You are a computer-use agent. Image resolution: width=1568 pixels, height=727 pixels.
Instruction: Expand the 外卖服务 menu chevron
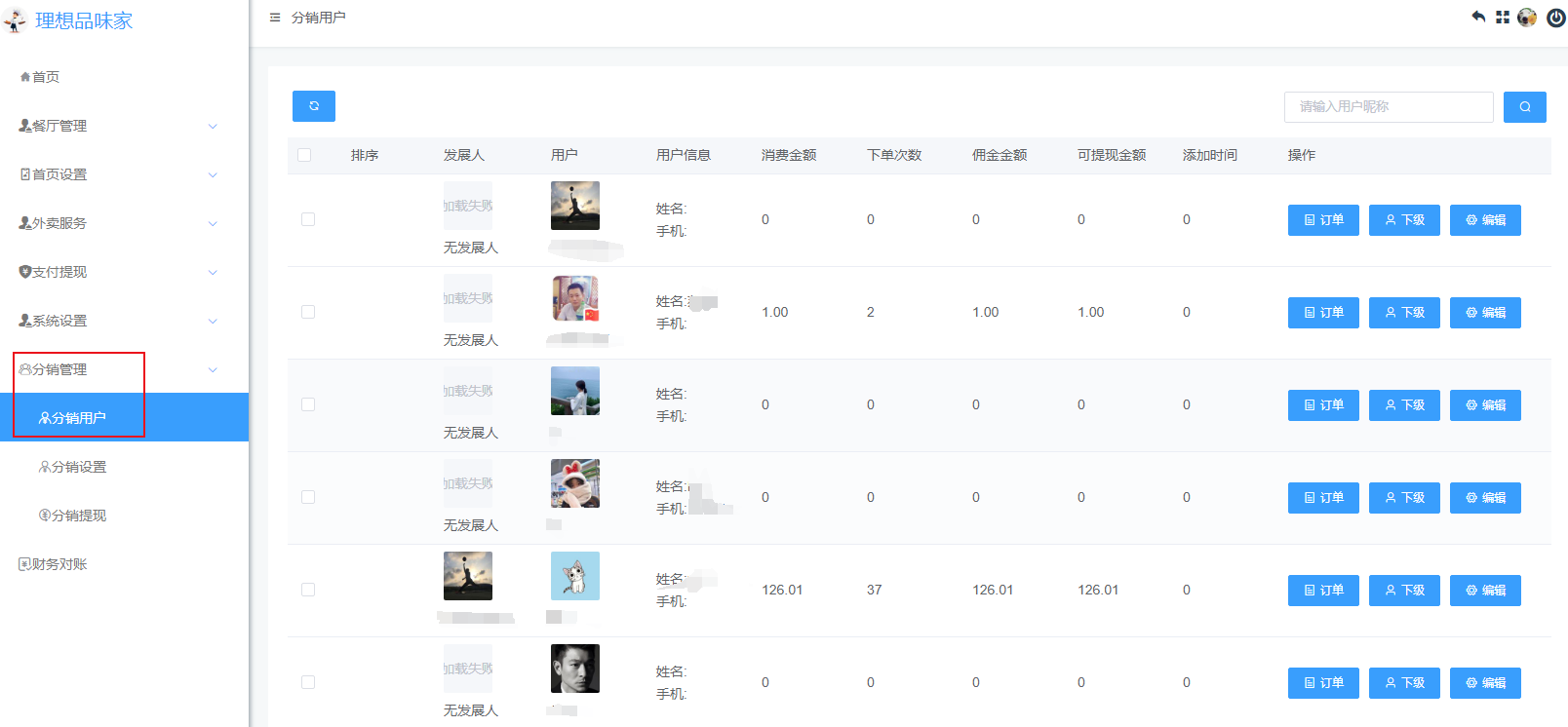[213, 223]
